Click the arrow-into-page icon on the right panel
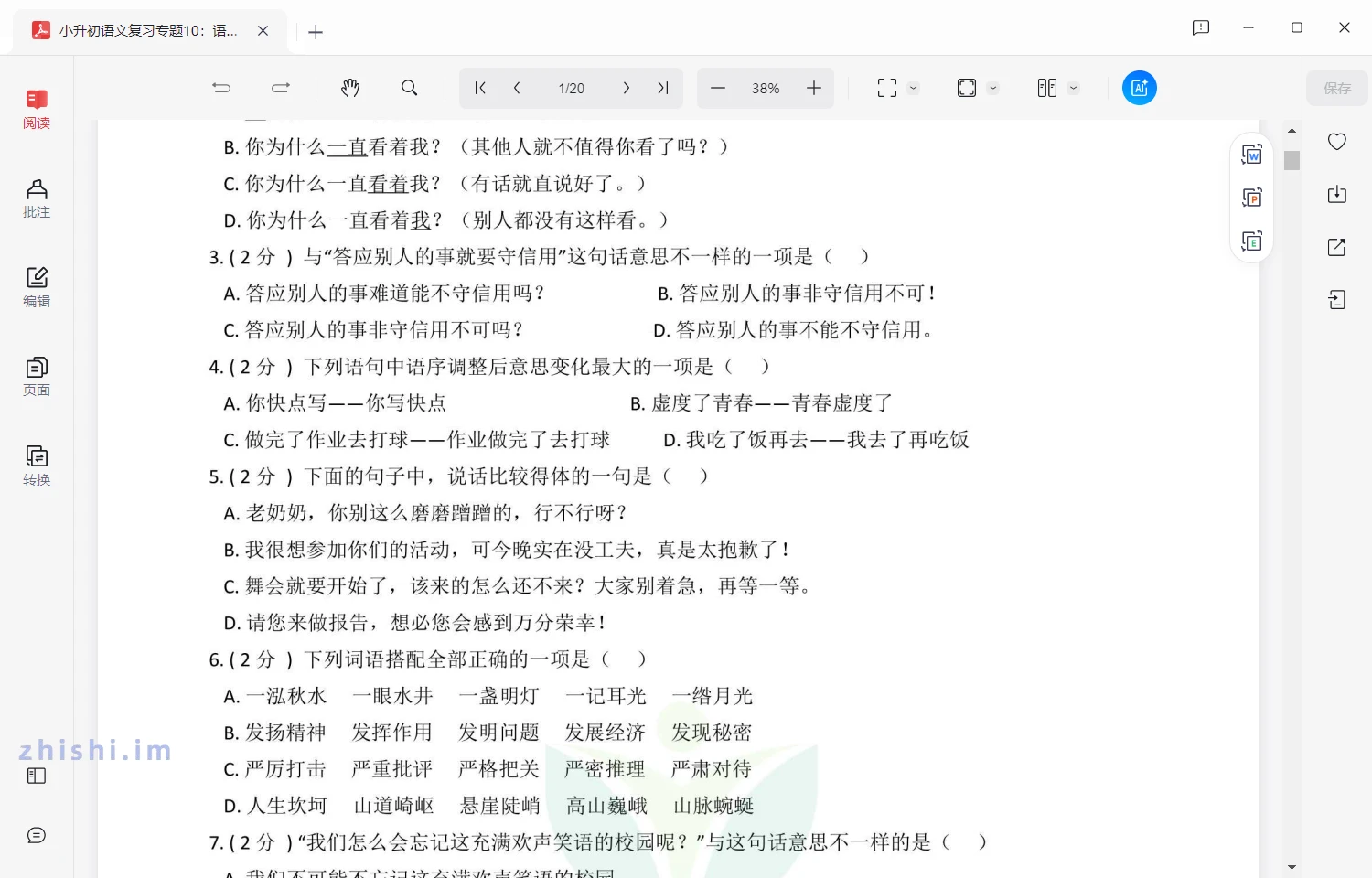 pyautogui.click(x=1337, y=300)
